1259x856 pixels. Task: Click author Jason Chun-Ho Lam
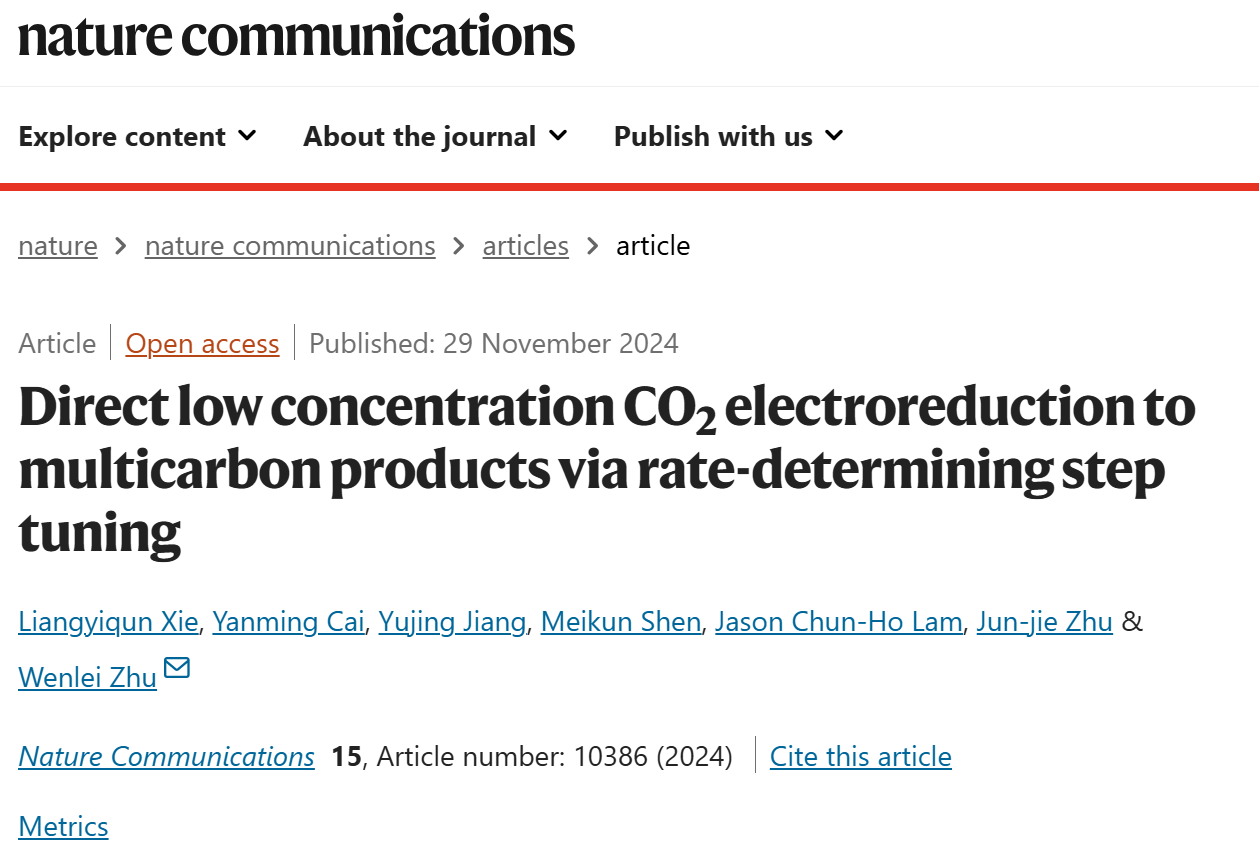pyautogui.click(x=839, y=622)
